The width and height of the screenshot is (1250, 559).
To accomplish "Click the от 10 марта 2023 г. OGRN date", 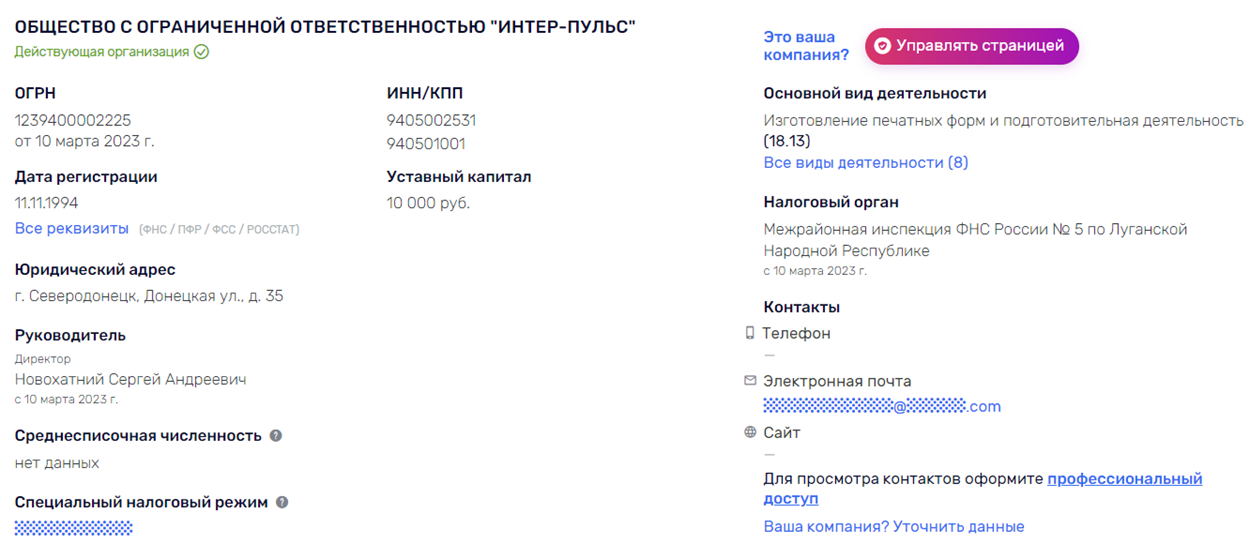I will click(85, 141).
